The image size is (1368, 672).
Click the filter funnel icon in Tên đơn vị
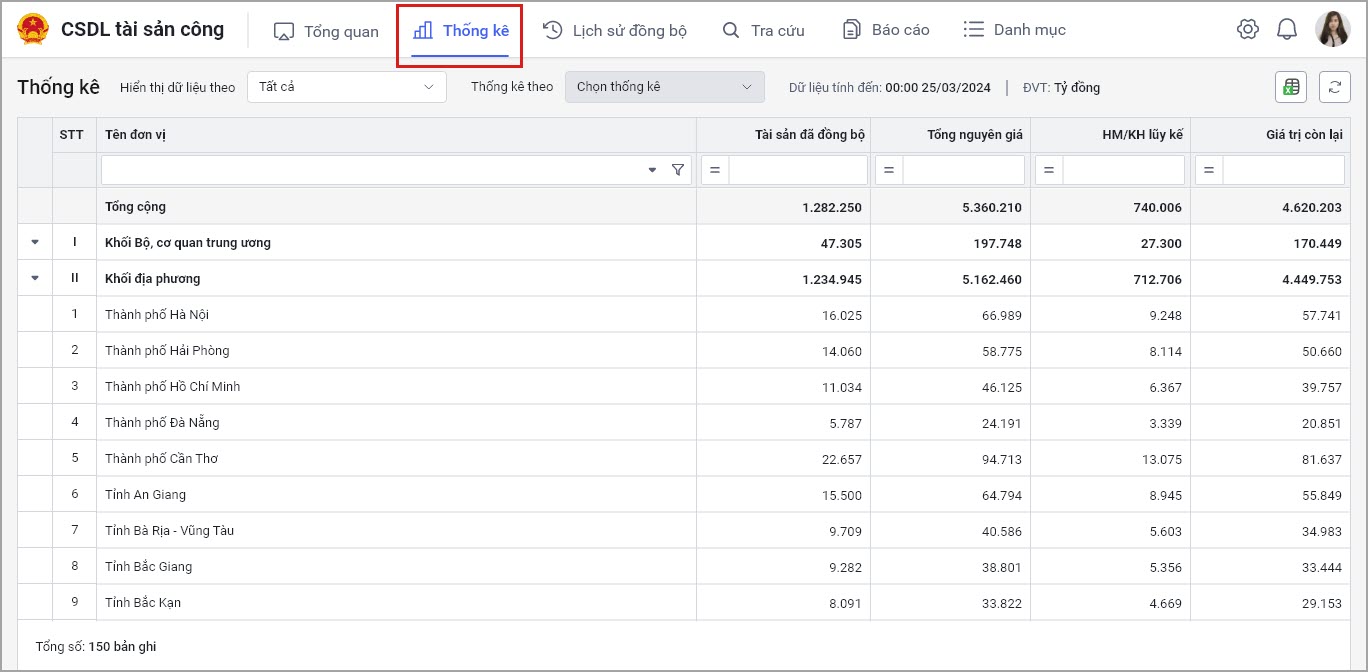click(678, 170)
